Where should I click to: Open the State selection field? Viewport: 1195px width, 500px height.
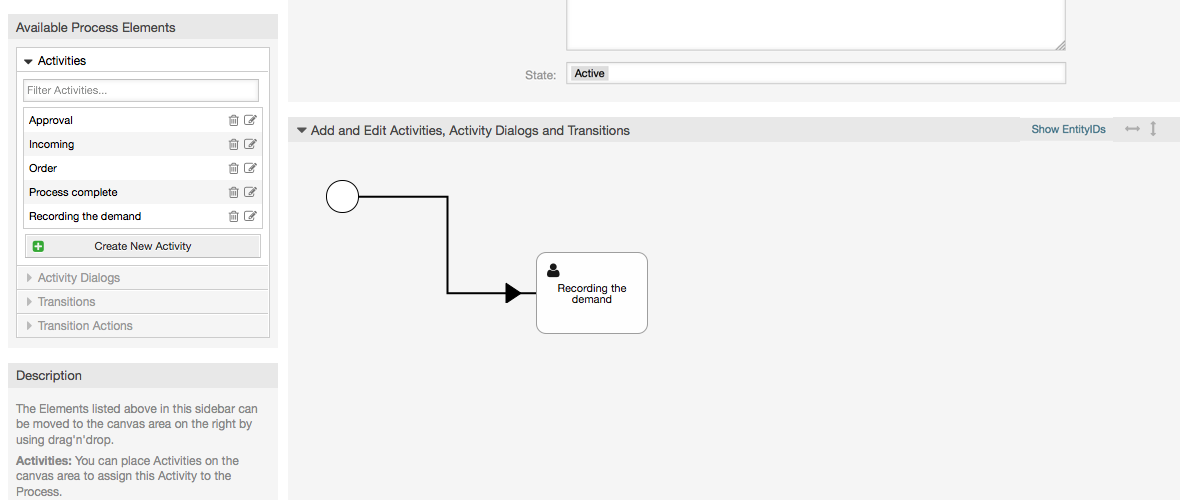tap(815, 73)
